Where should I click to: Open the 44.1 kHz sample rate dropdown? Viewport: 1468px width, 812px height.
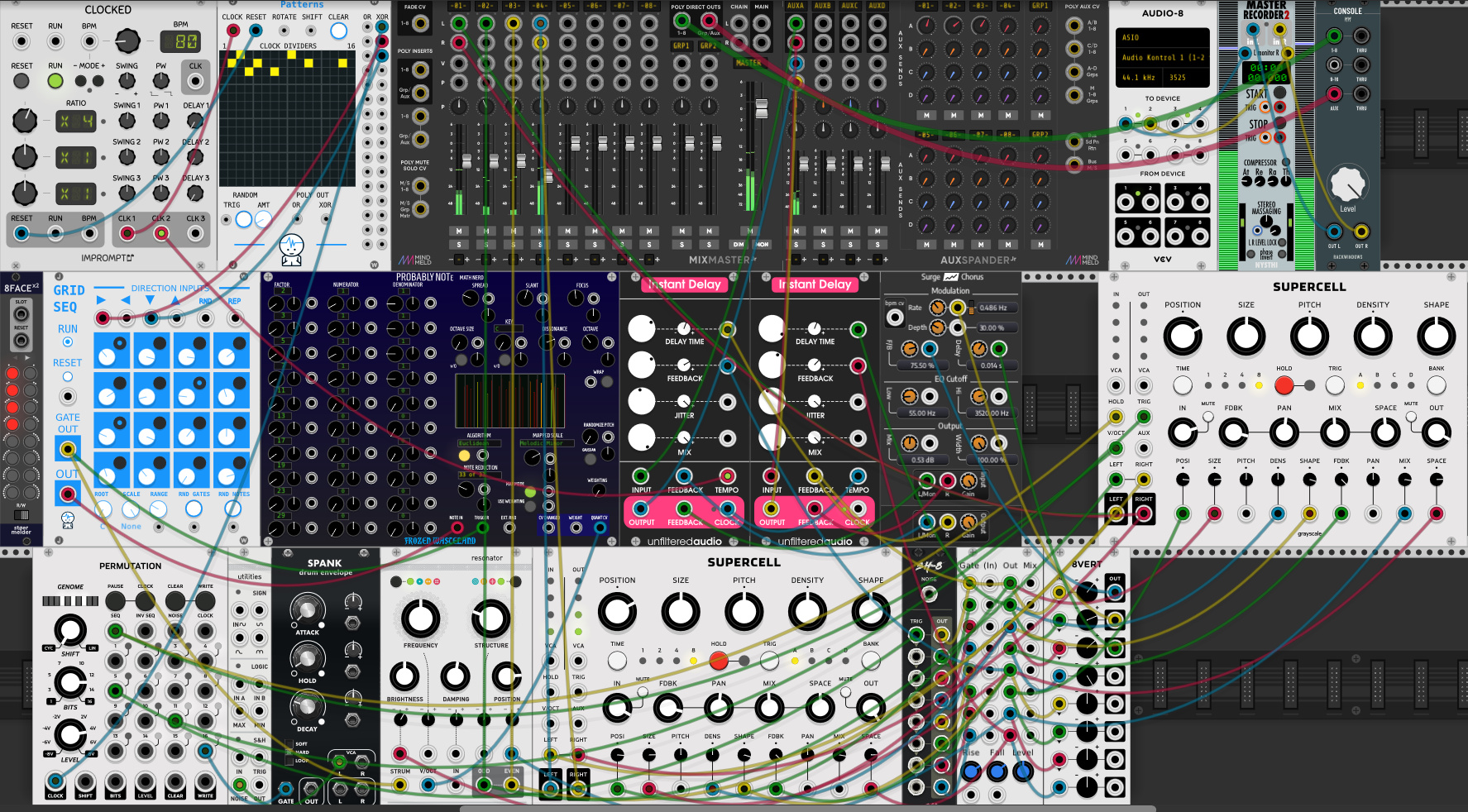coord(1140,77)
